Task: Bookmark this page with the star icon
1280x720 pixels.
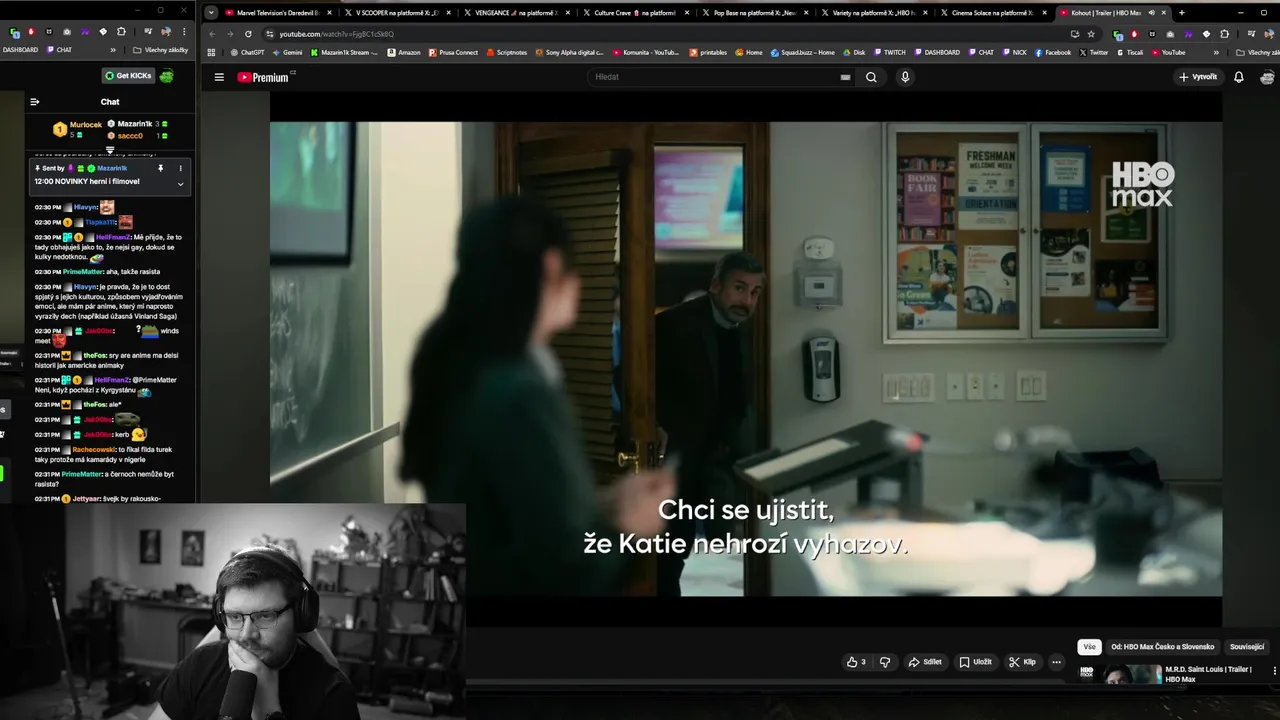Action: click(1091, 33)
